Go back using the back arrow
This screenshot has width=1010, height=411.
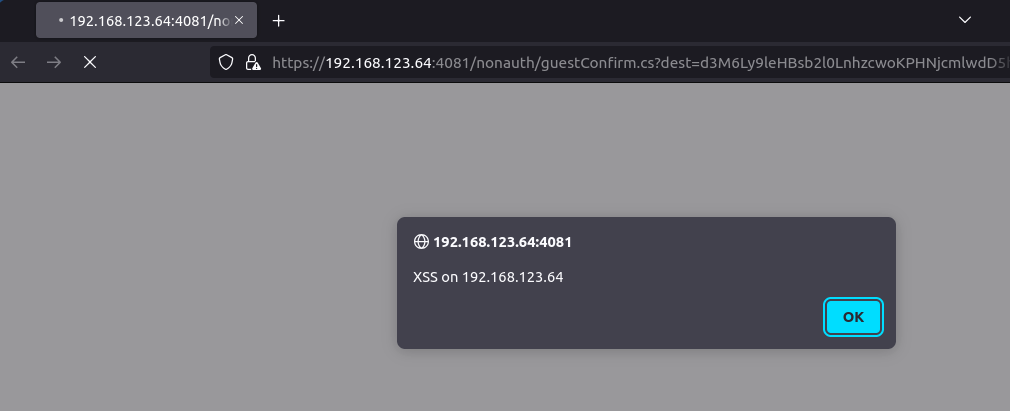coord(18,62)
